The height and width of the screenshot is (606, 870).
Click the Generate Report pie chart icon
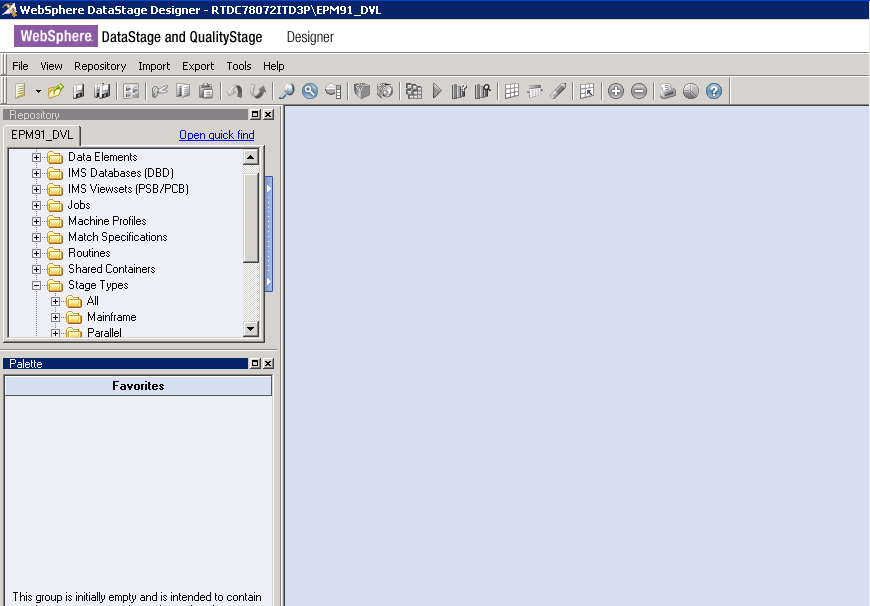pyautogui.click(x=691, y=90)
